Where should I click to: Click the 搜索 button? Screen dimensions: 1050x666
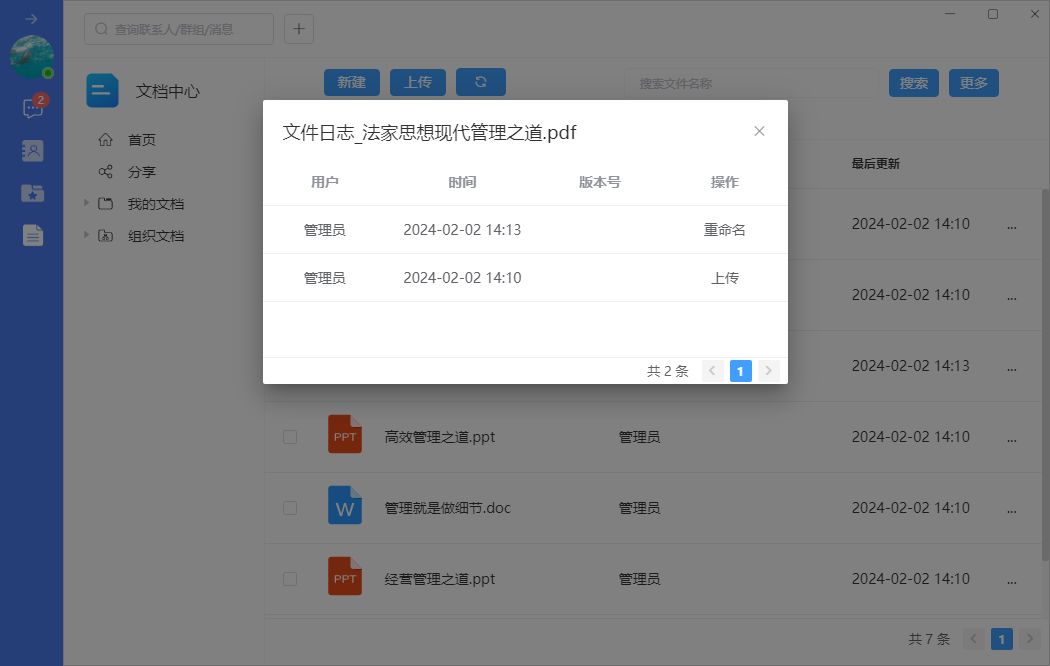[x=913, y=83]
